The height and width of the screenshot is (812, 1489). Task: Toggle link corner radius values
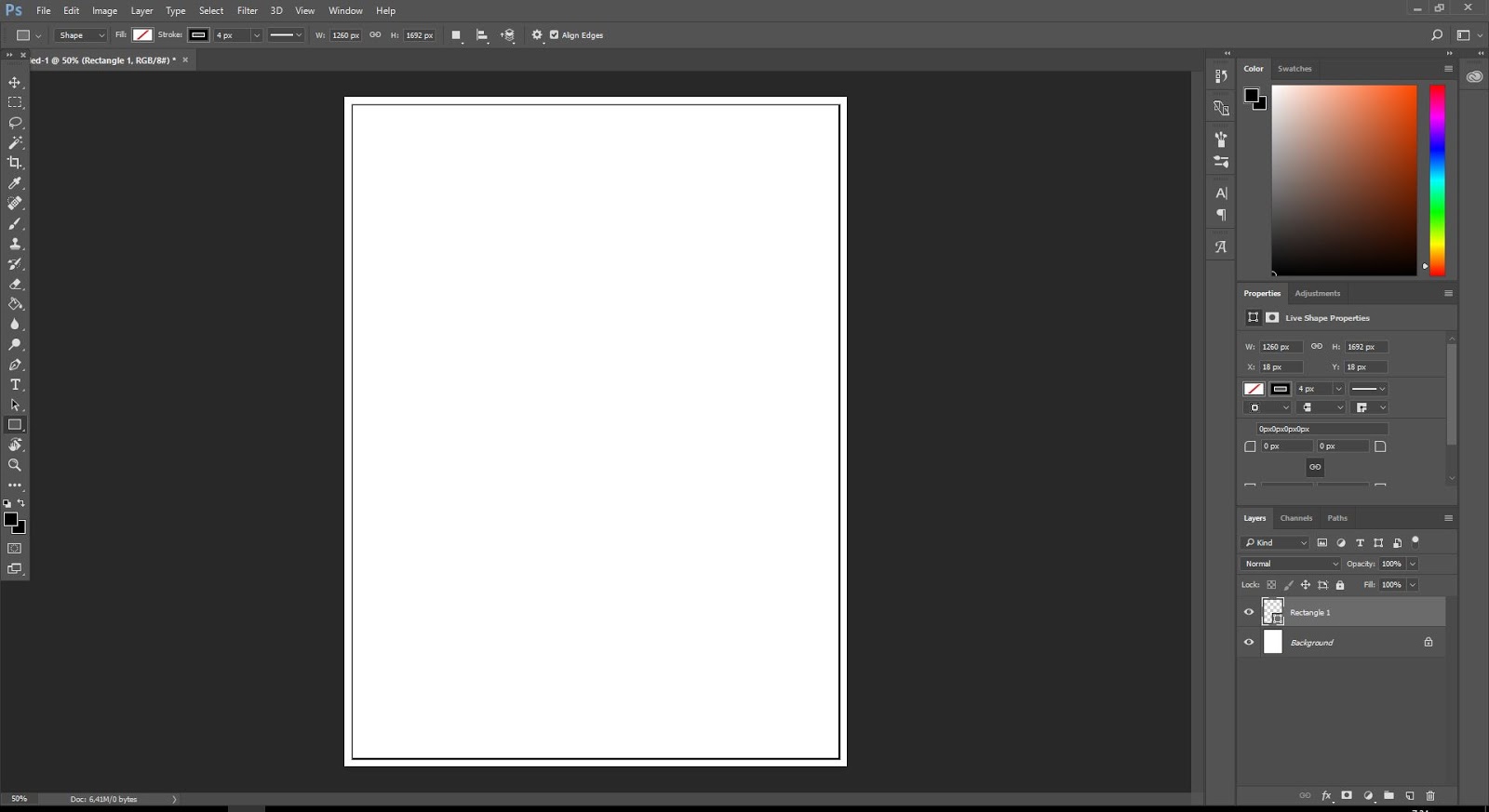pyautogui.click(x=1315, y=467)
